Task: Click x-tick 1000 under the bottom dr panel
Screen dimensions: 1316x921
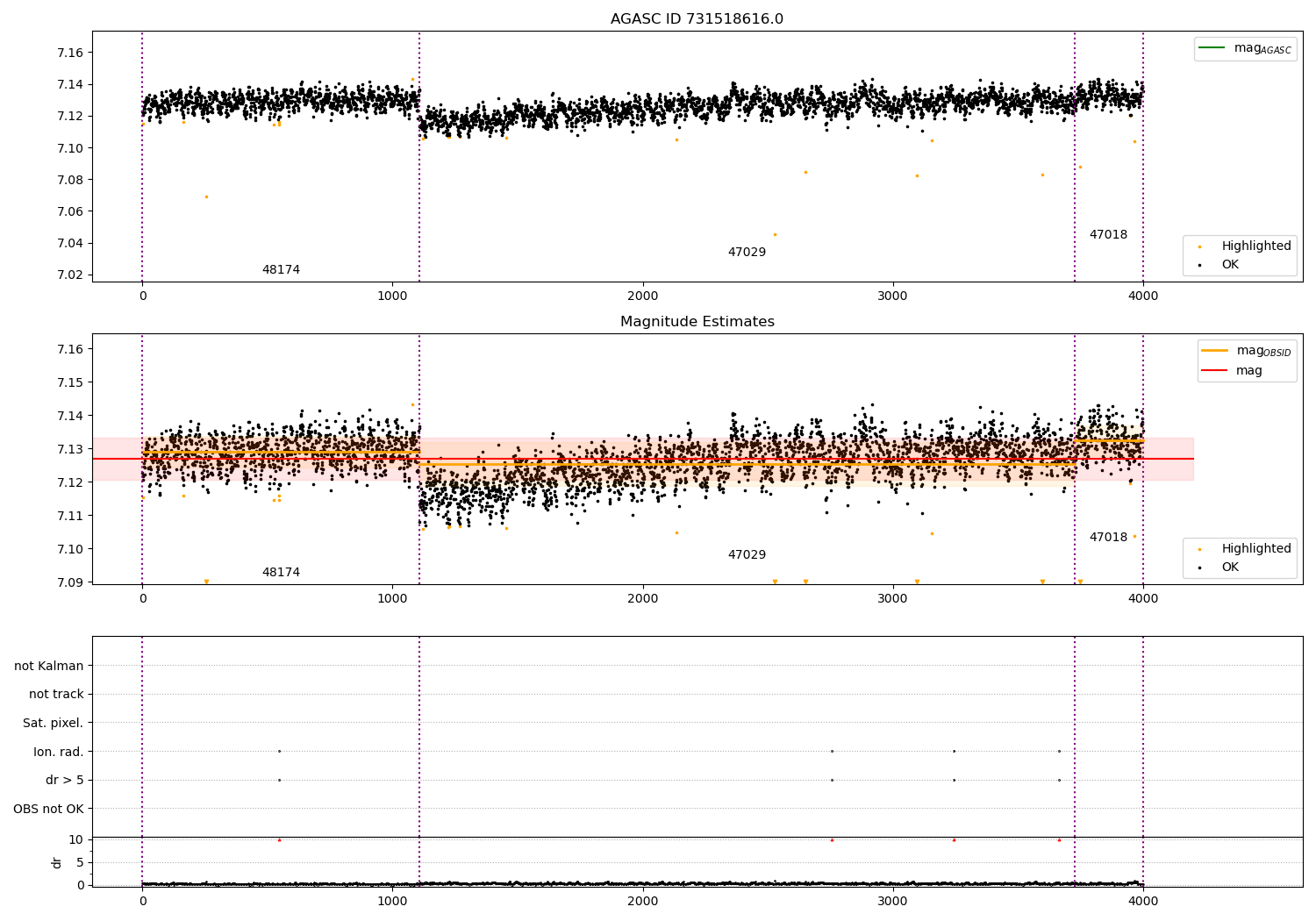Action: click(x=392, y=900)
